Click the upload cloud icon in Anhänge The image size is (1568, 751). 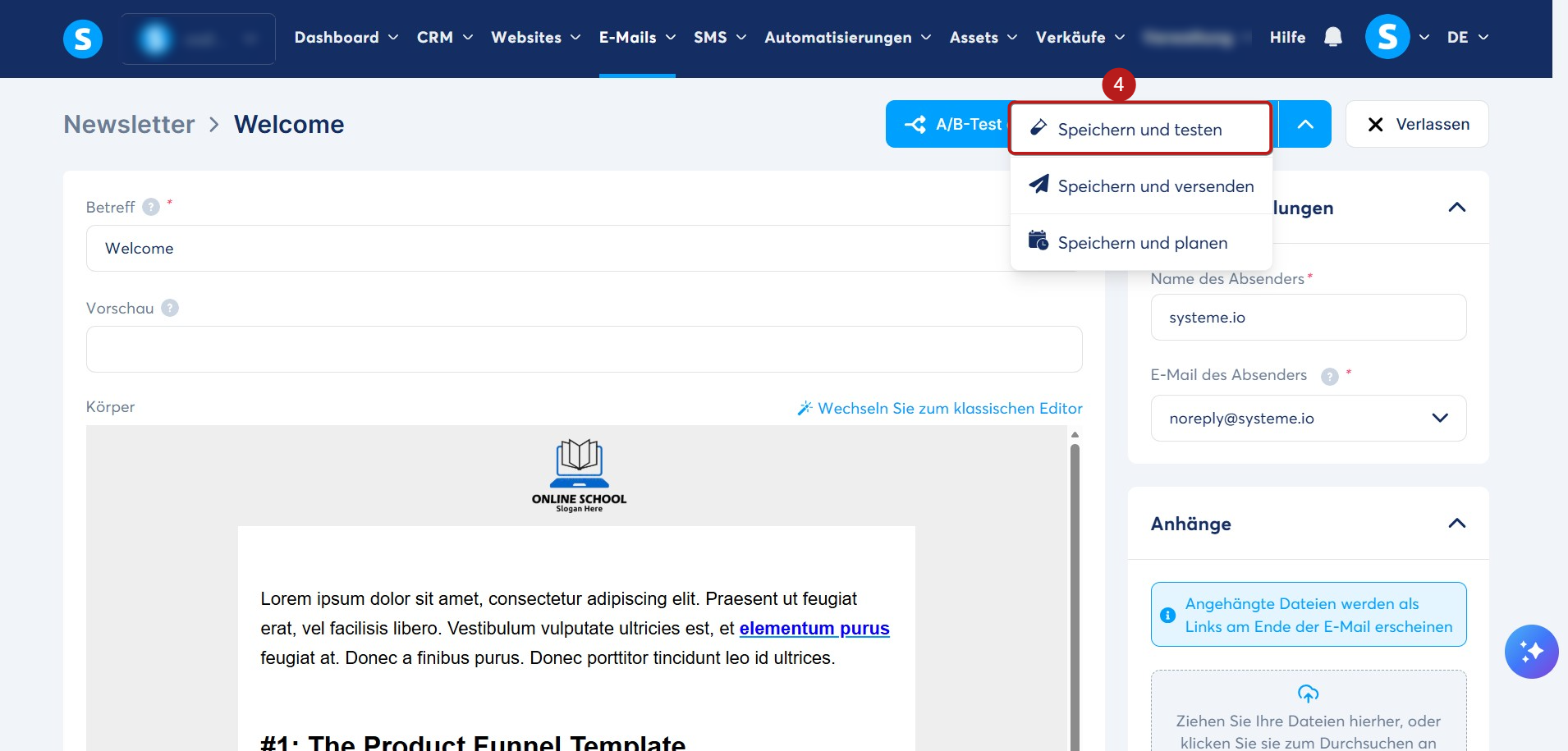pos(1308,694)
